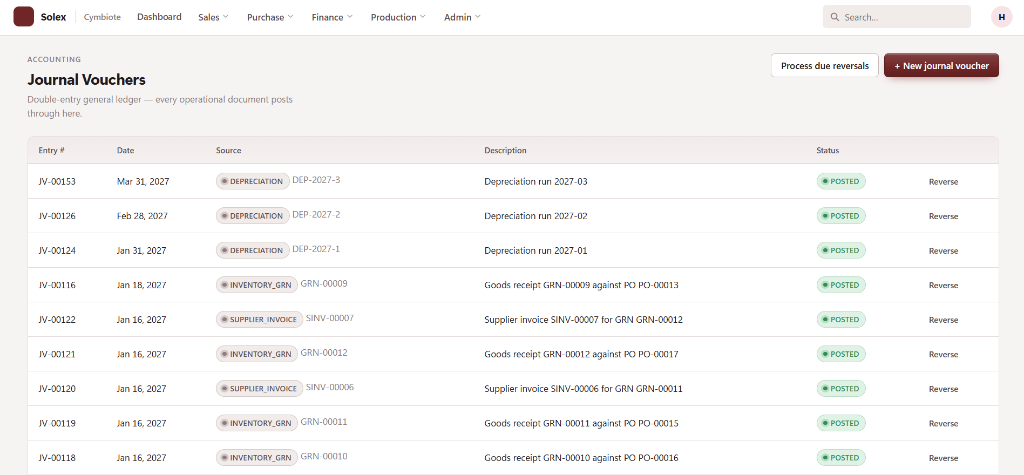Reverse journal entry JV-00124
Screen dimensions: 1024x475
pos(943,251)
